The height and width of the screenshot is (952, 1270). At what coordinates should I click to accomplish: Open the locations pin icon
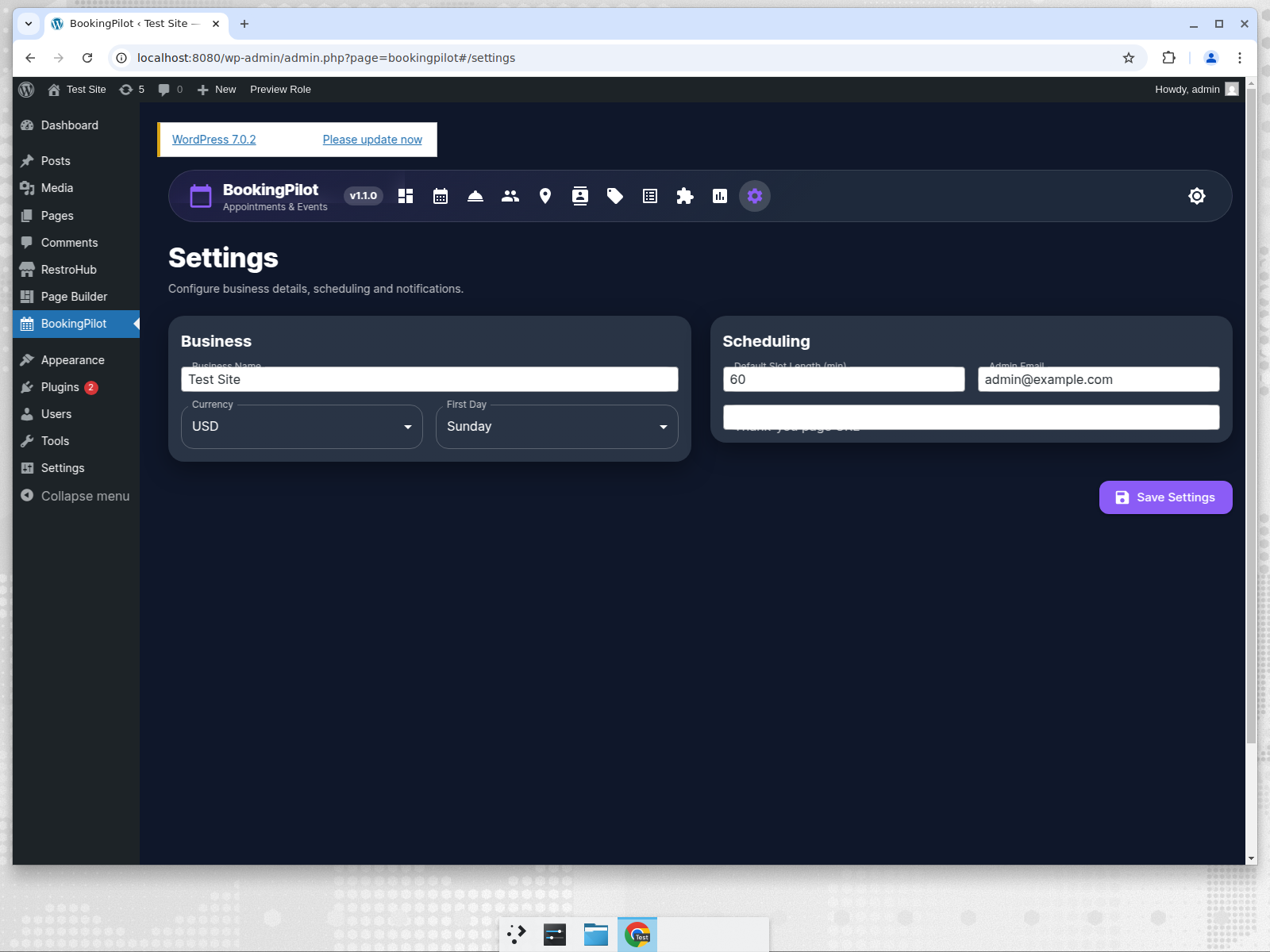click(x=545, y=196)
